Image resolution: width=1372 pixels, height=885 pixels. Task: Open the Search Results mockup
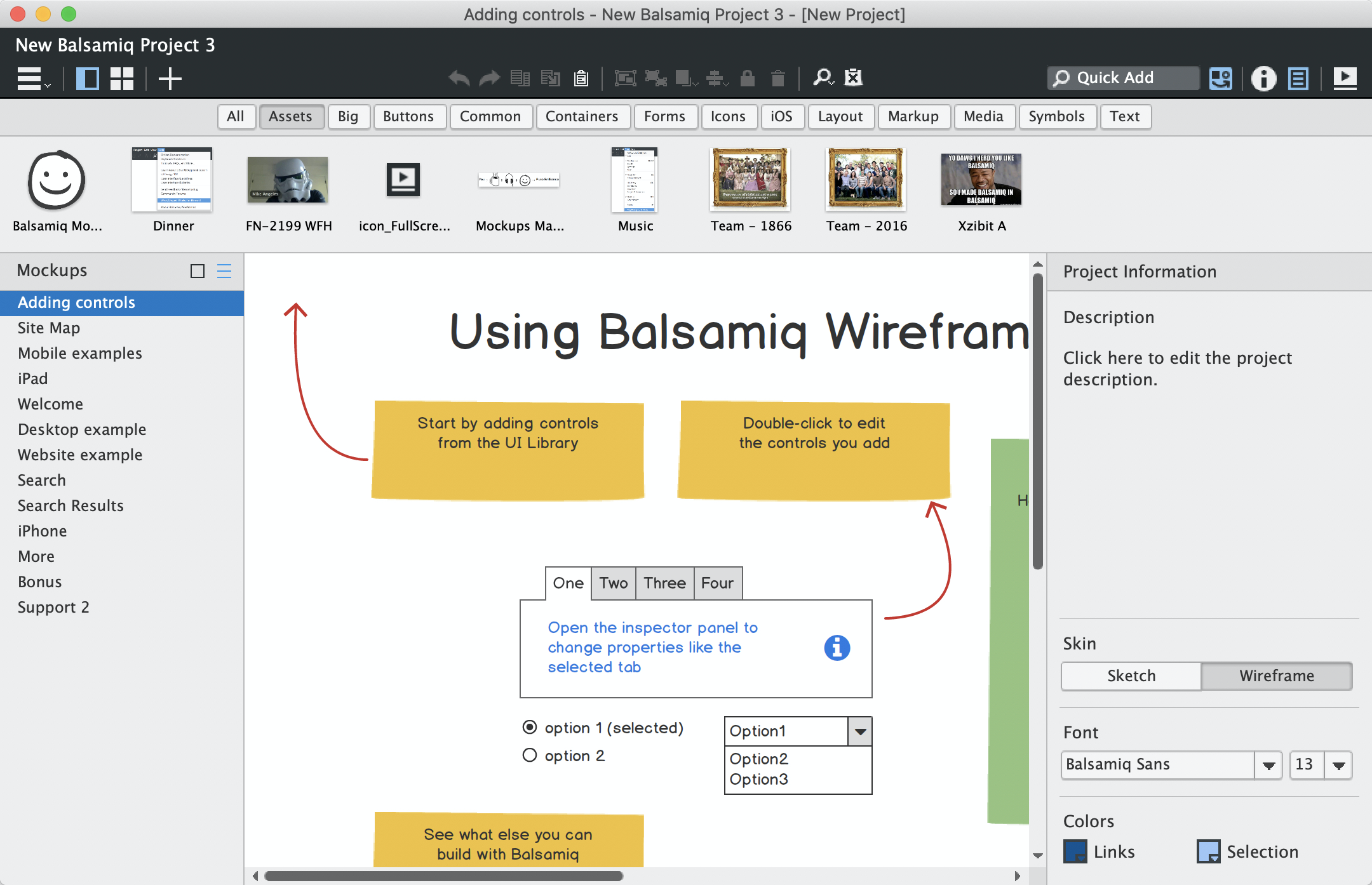point(122,506)
